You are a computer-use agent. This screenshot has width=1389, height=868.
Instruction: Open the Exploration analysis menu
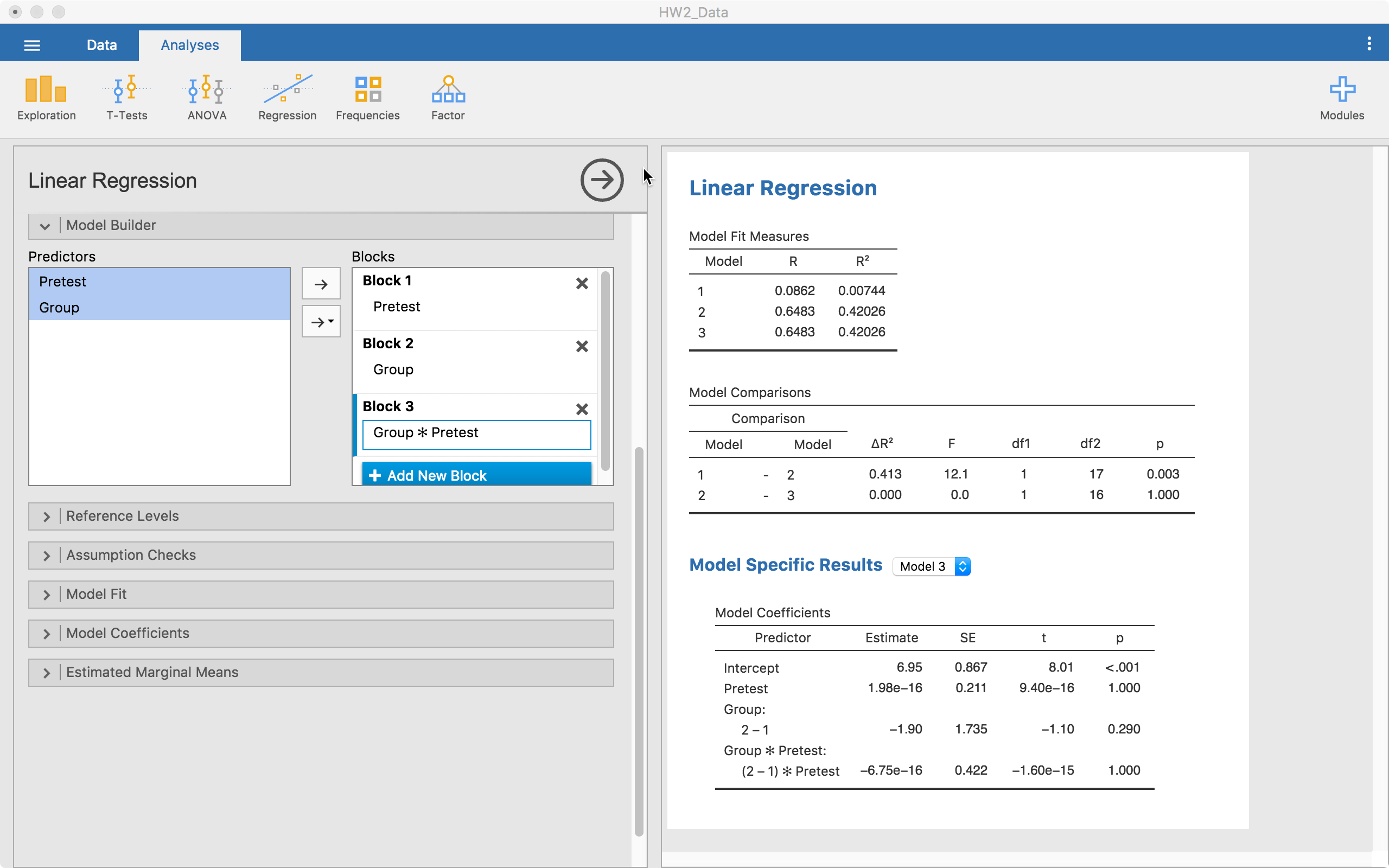click(x=46, y=97)
